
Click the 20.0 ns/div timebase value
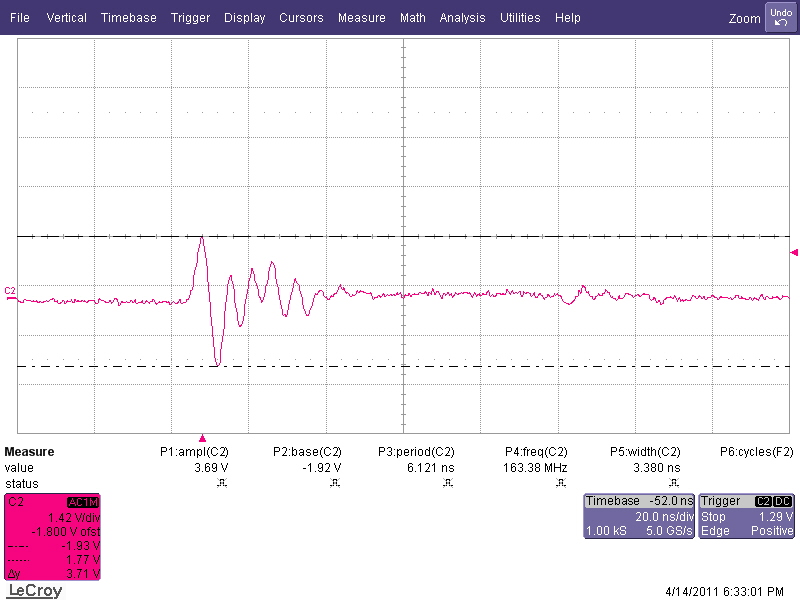664,517
